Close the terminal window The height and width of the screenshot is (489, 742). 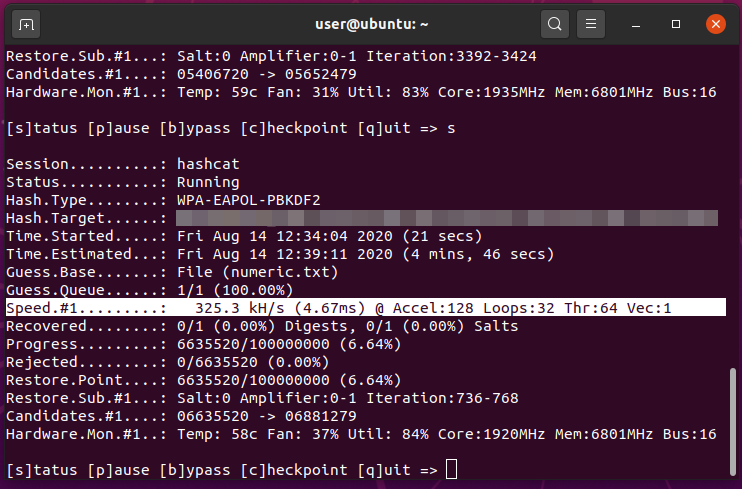[x=714, y=23]
